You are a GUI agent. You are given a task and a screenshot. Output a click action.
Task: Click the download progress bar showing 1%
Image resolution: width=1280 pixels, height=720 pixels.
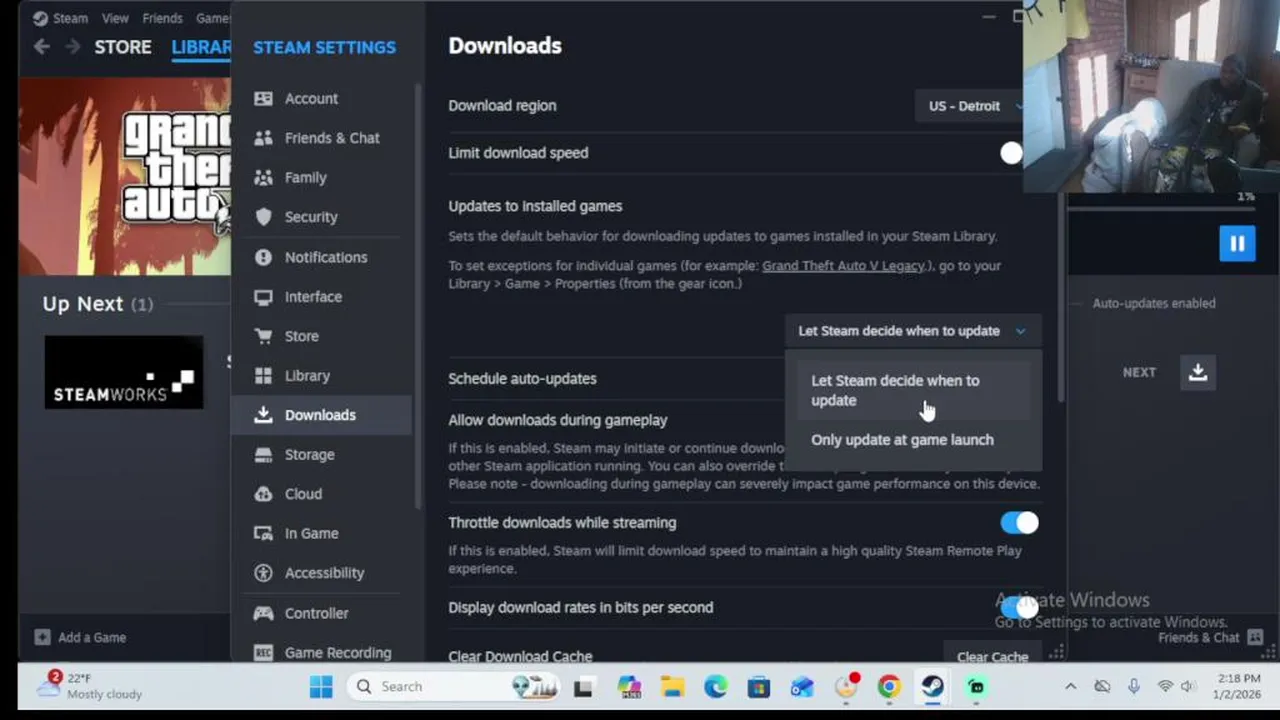click(1161, 209)
